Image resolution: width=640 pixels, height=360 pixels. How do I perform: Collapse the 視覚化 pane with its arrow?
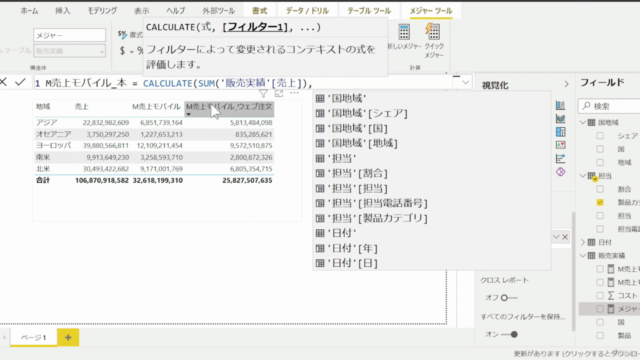566,84
